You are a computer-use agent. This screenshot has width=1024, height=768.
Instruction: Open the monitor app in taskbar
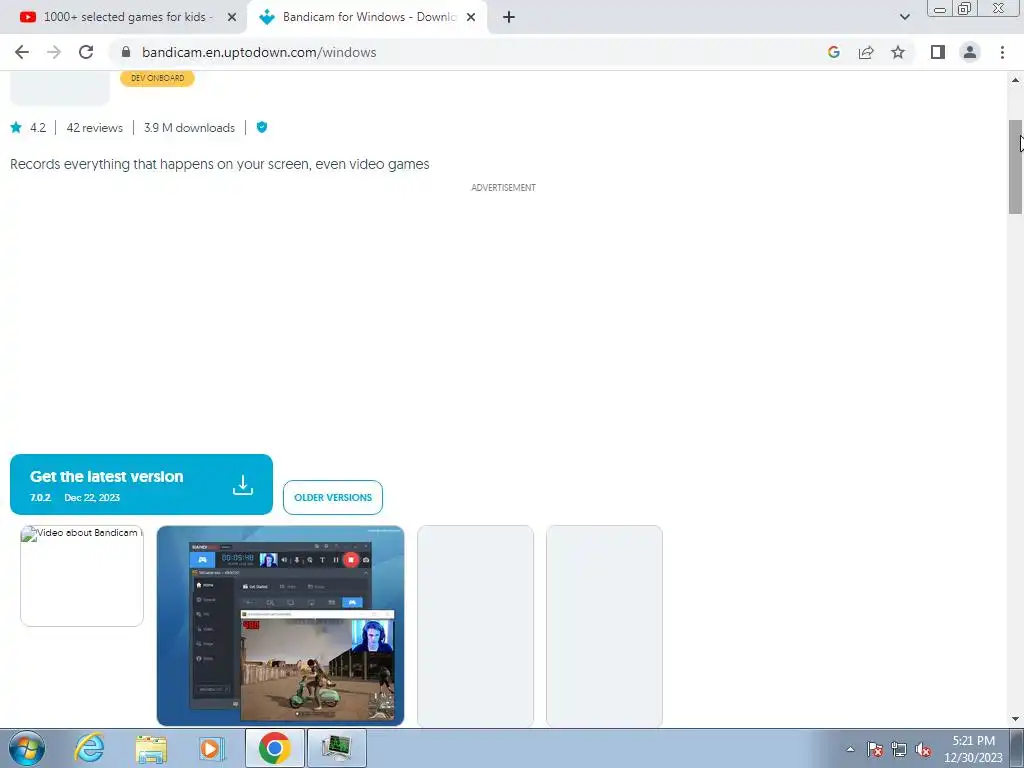pyautogui.click(x=336, y=748)
